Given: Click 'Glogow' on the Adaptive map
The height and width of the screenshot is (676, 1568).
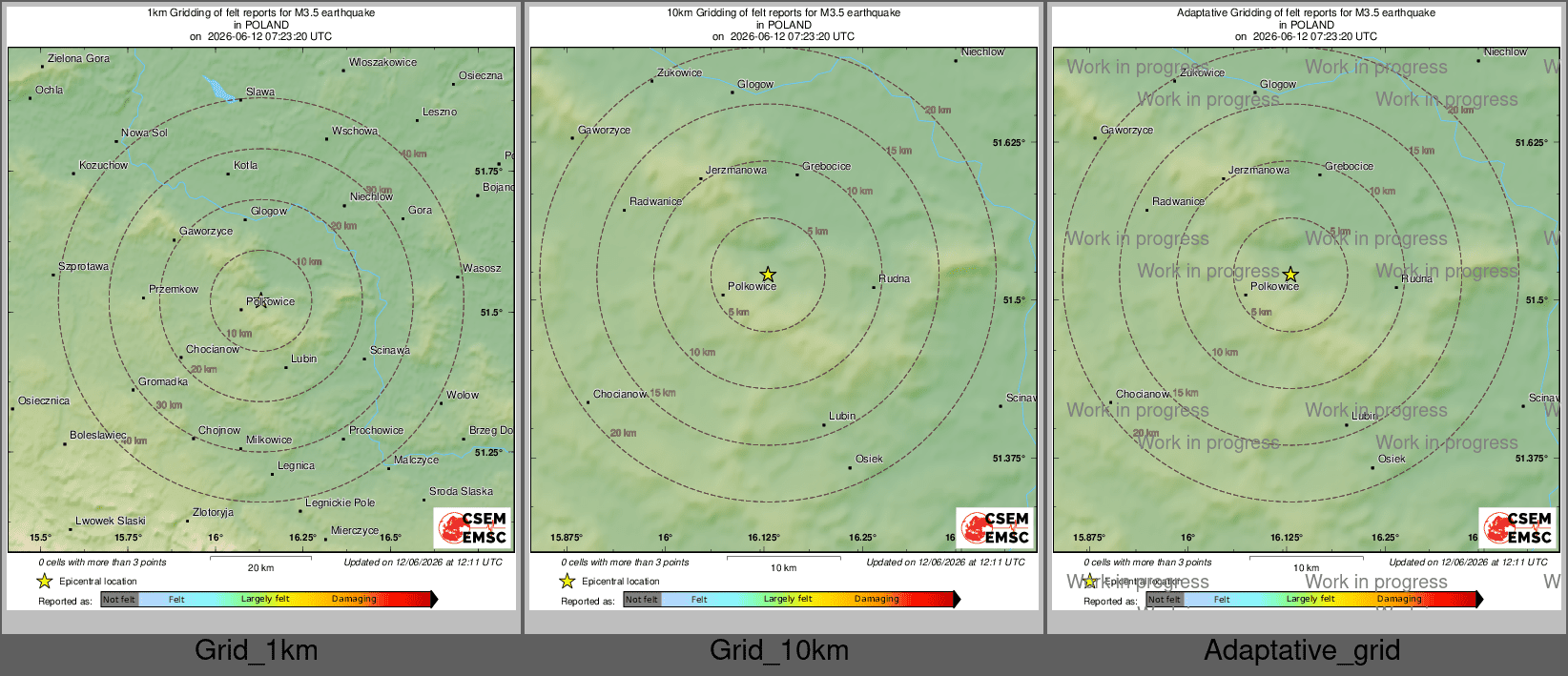Looking at the screenshot, I should (1278, 85).
